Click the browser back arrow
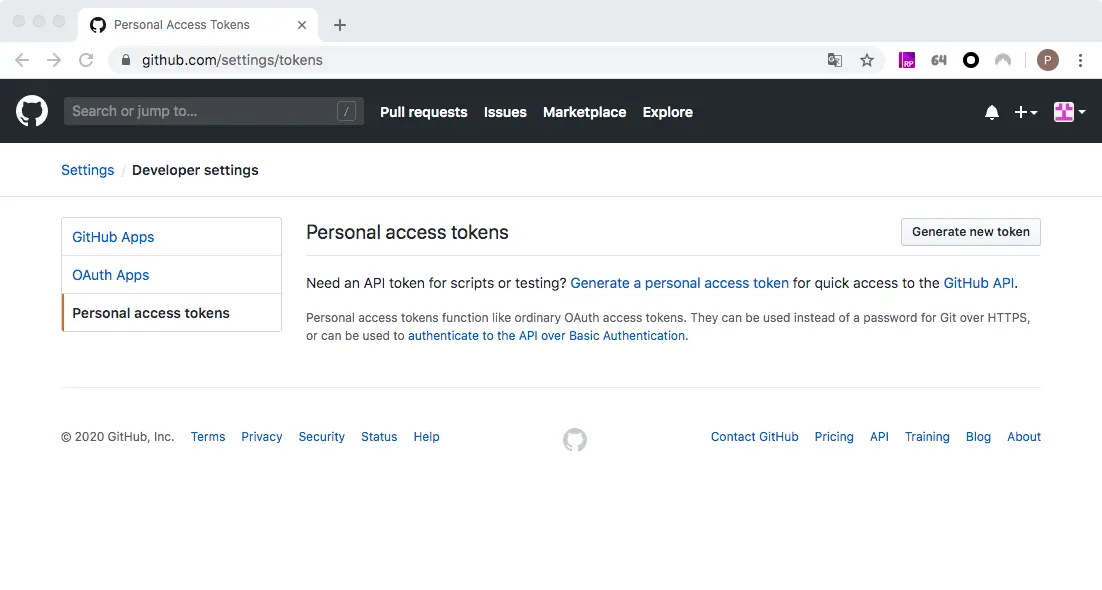 22,60
